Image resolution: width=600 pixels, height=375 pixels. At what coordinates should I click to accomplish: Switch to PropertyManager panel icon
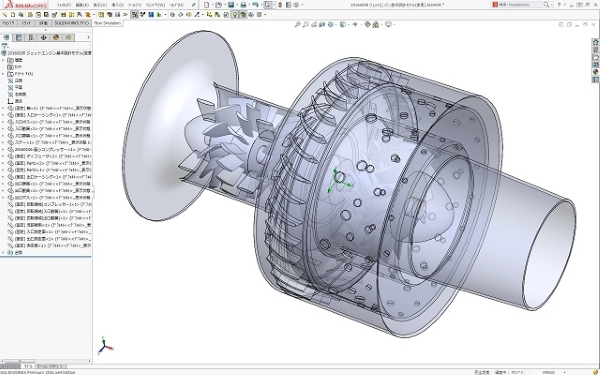point(18,38)
